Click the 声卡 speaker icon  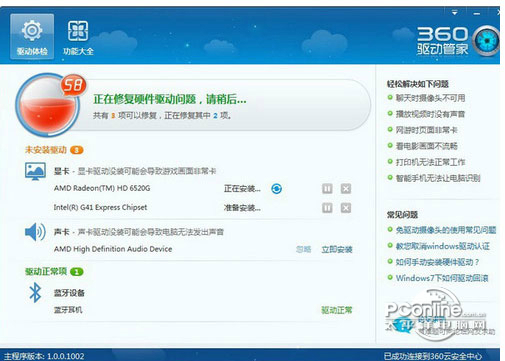(x=35, y=232)
